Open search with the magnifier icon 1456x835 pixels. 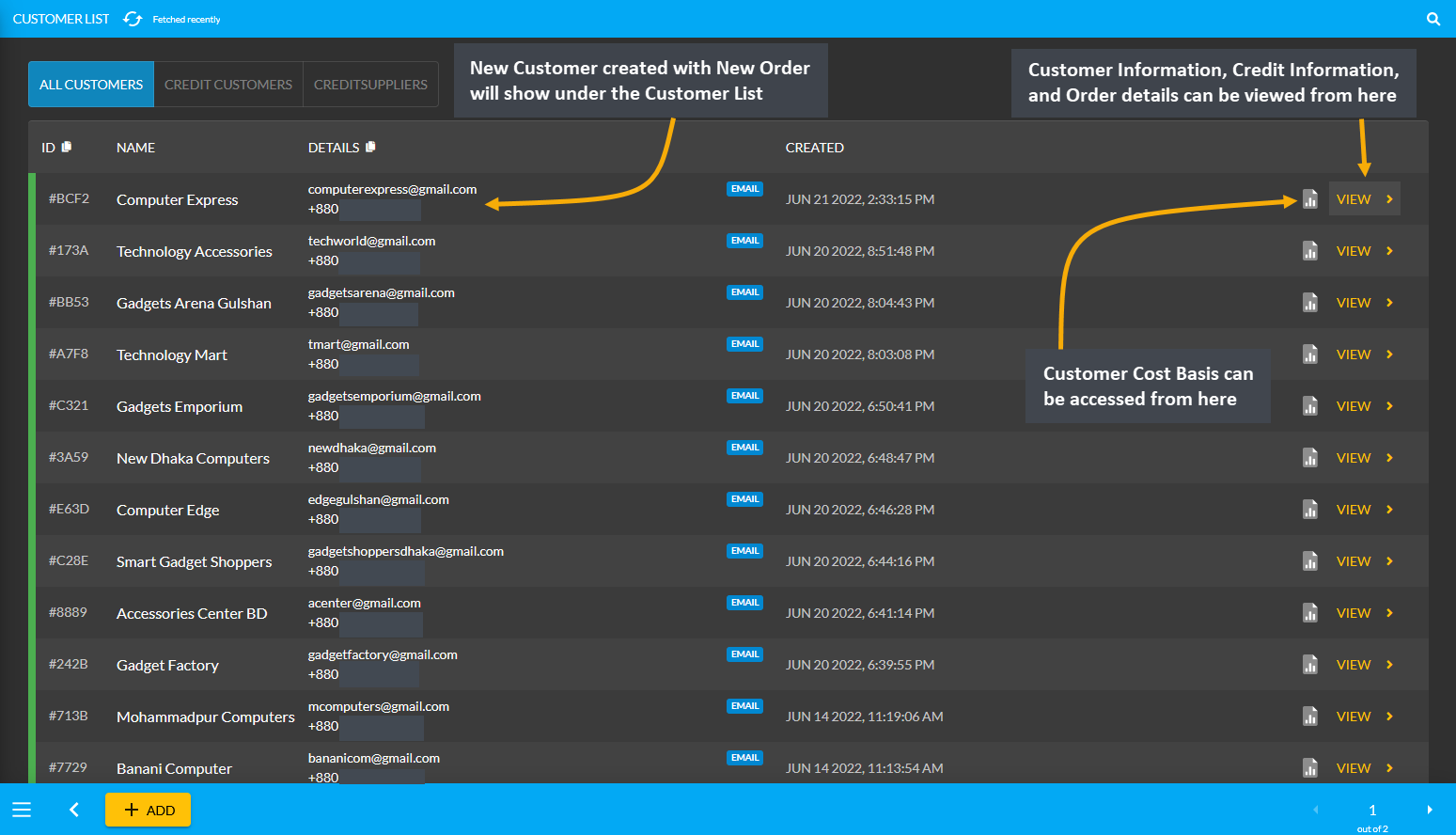tap(1433, 19)
